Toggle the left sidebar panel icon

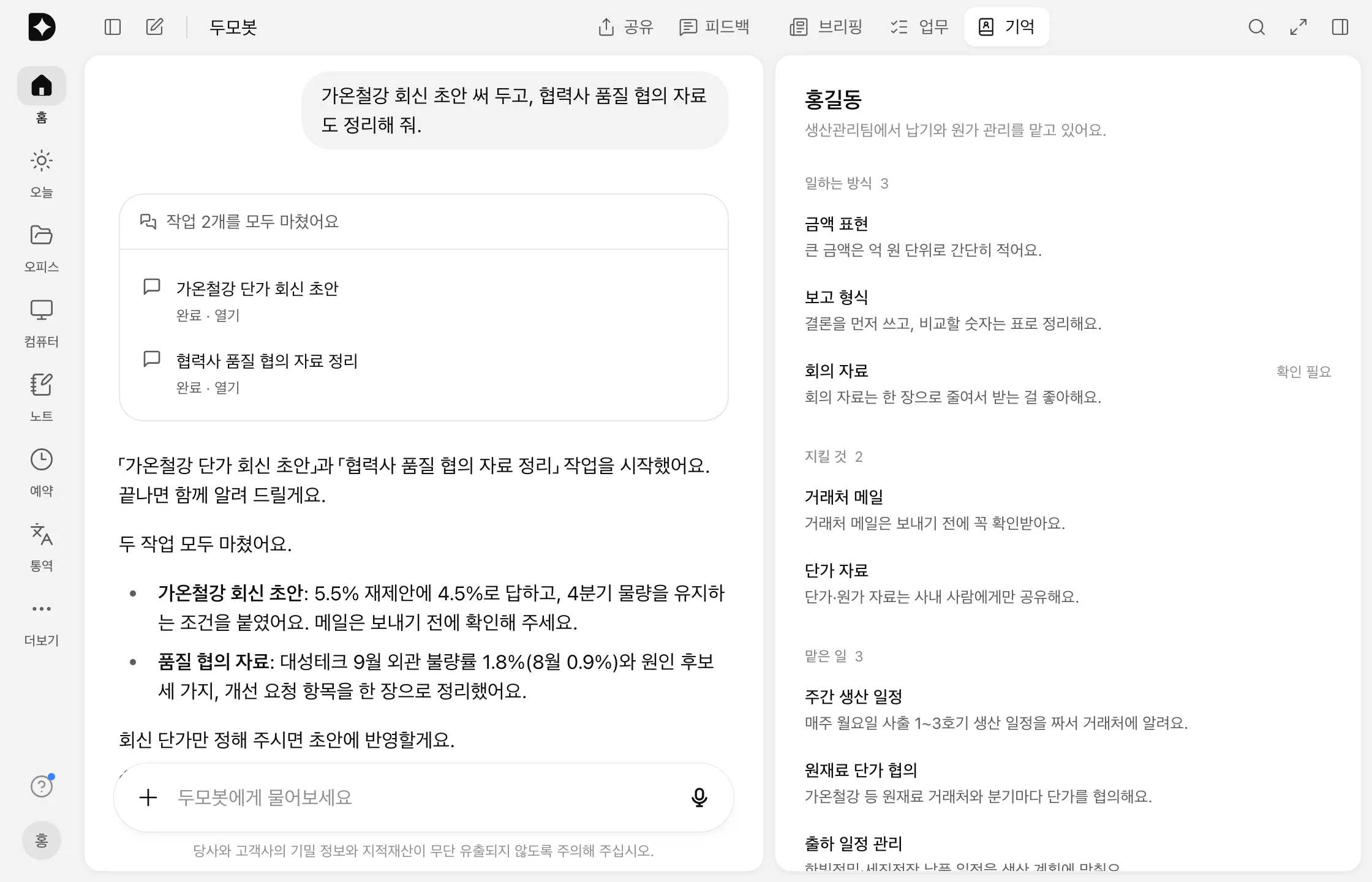[113, 27]
